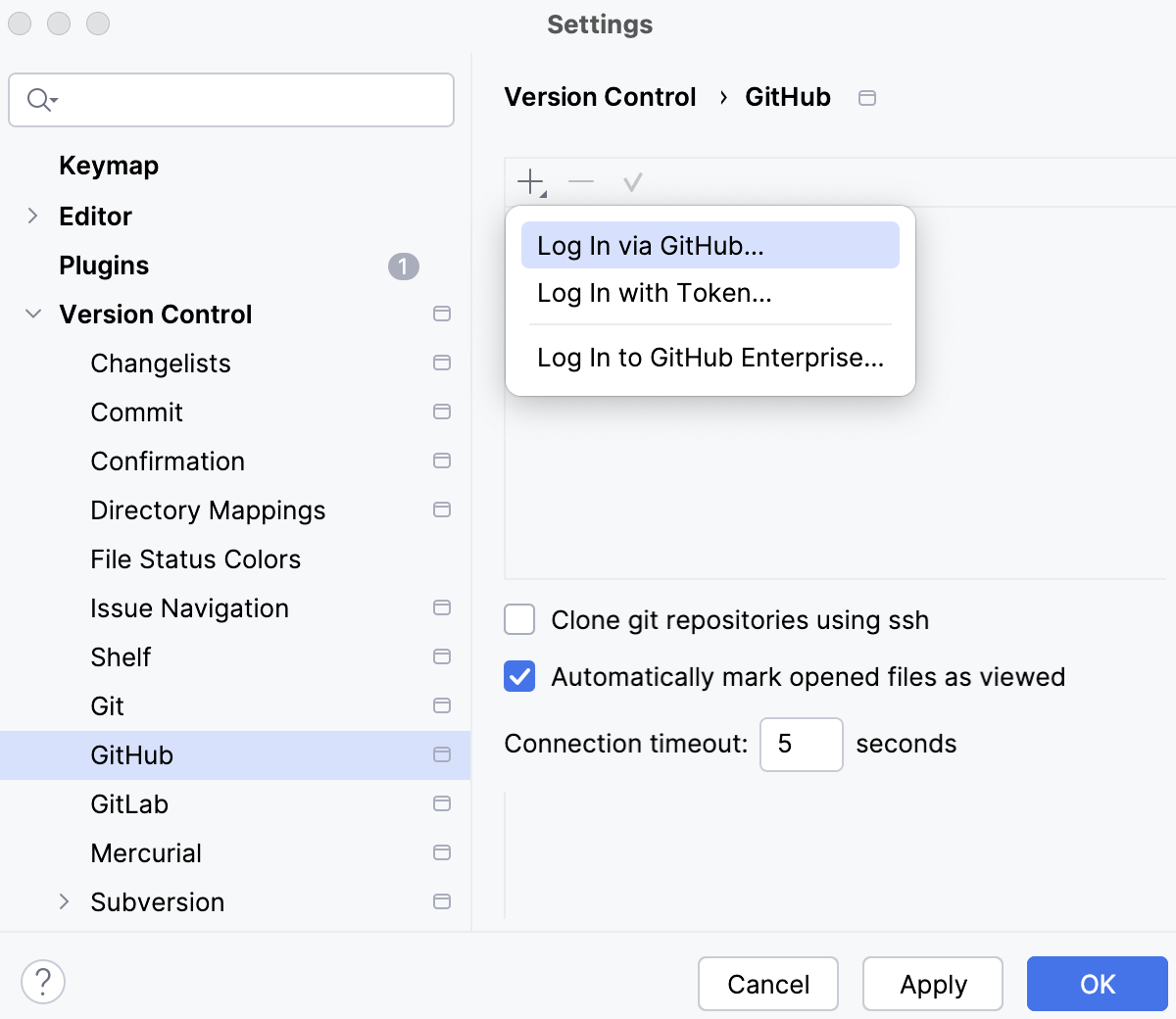Set the chosen account as default
Screen dimensions: 1176x1019
click(631, 181)
